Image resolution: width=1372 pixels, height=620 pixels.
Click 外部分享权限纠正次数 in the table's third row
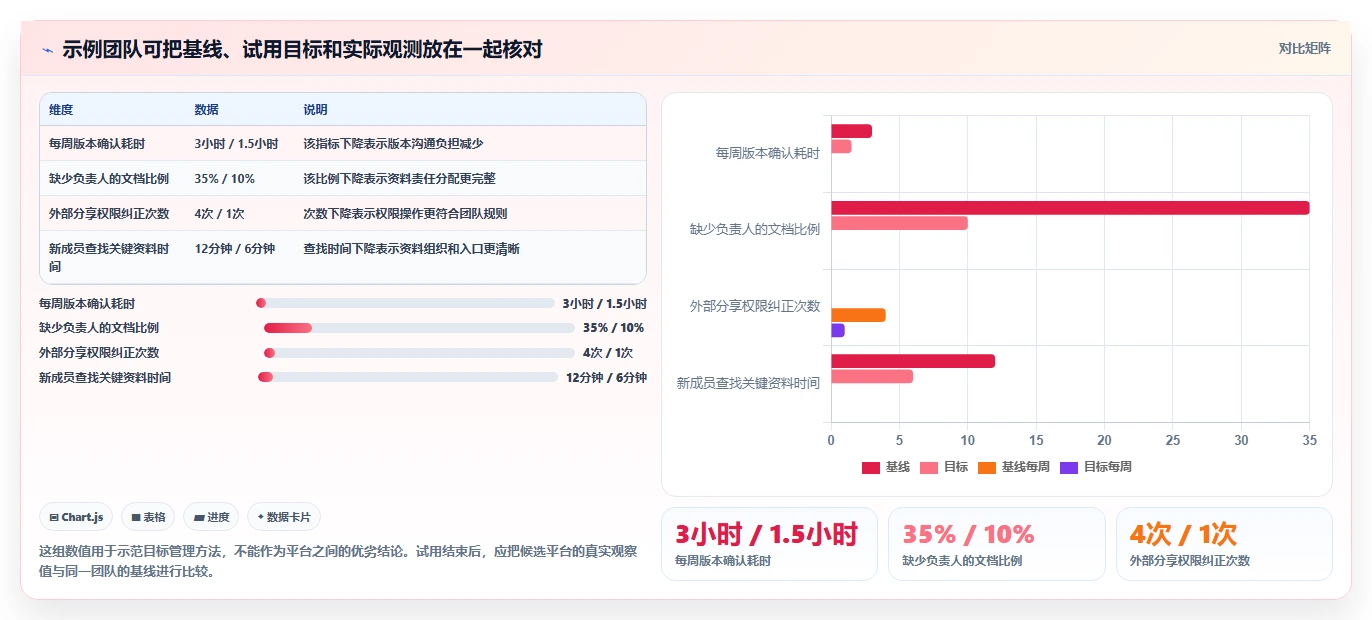pyautogui.click(x=109, y=214)
